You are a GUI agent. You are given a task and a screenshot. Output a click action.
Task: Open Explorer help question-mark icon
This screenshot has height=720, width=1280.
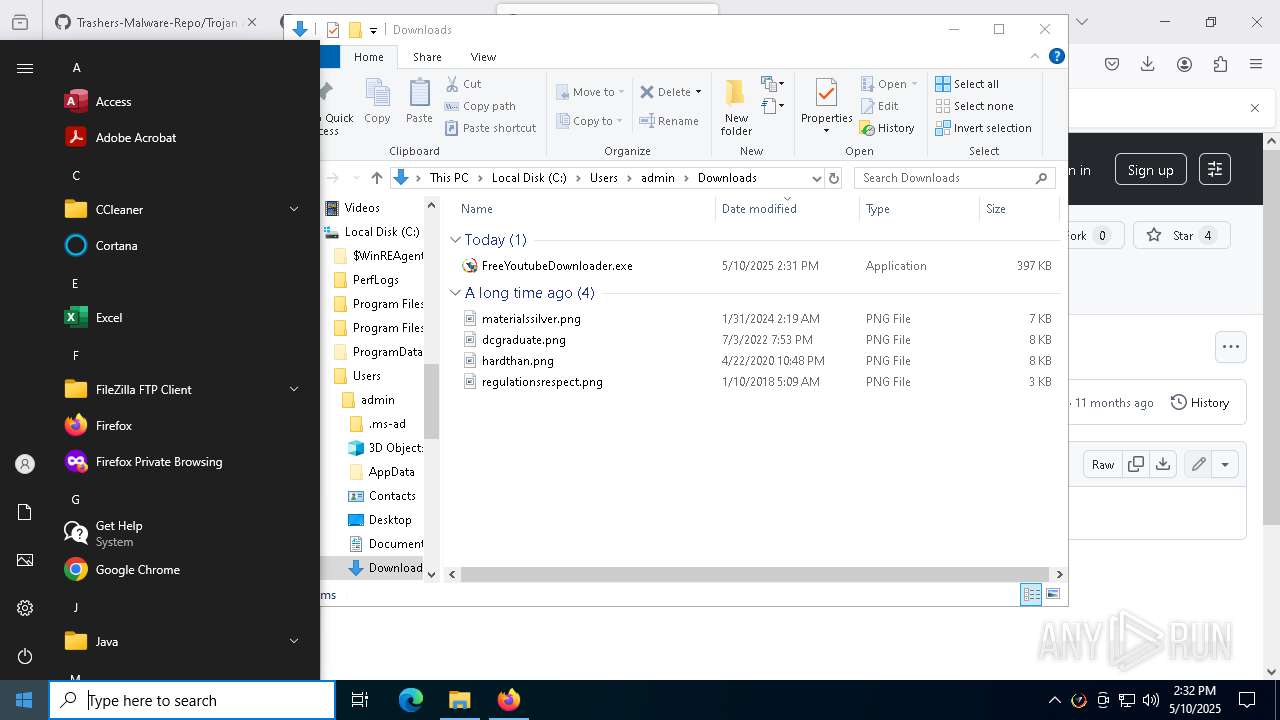1056,56
